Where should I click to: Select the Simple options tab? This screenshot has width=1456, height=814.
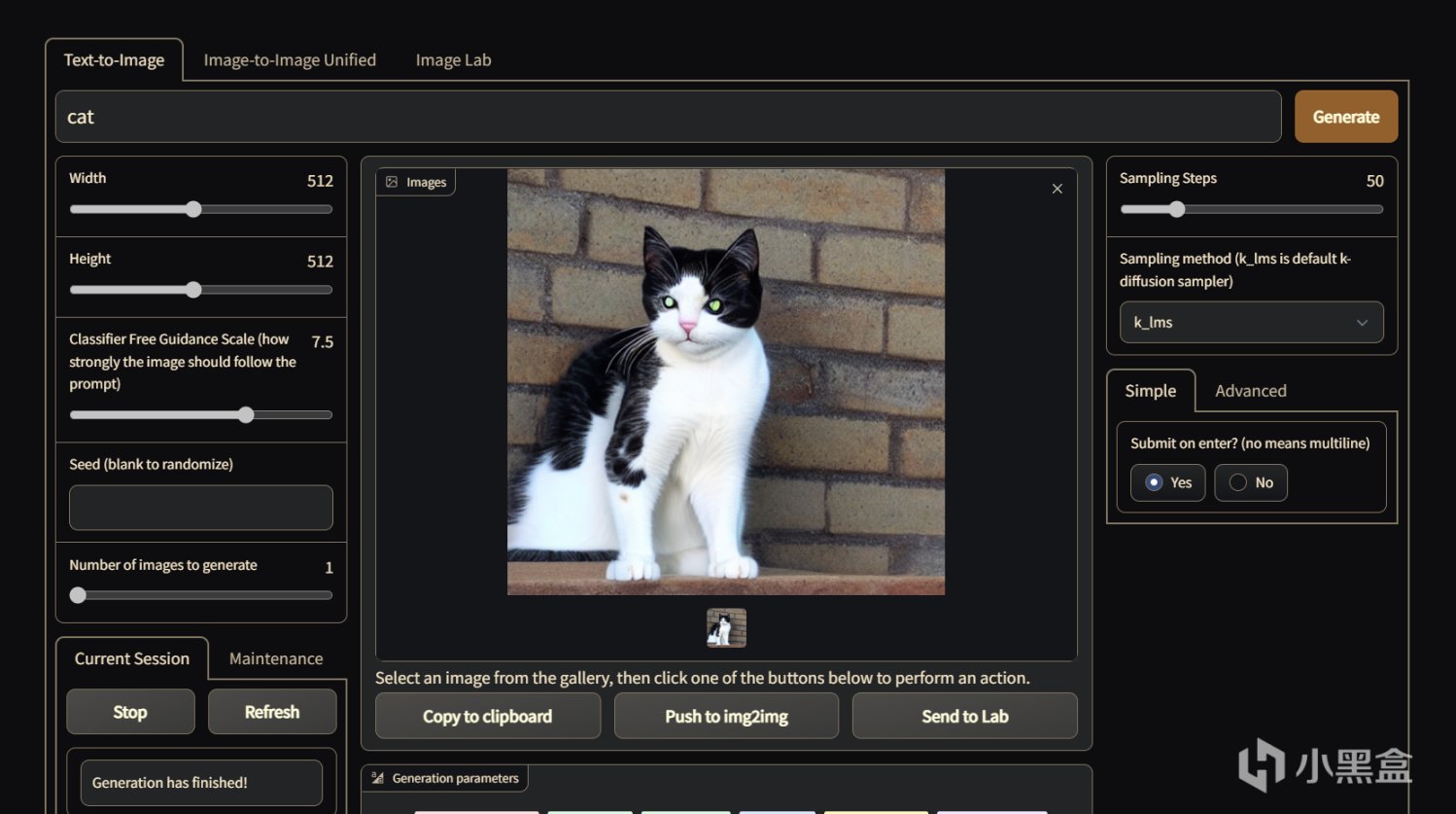tap(1151, 391)
